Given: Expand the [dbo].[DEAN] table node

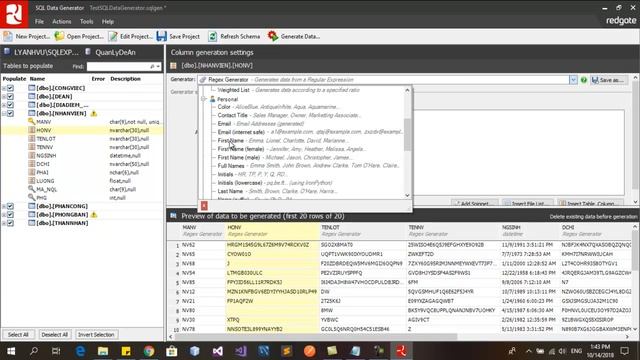Looking at the screenshot, I should [x=4, y=96].
